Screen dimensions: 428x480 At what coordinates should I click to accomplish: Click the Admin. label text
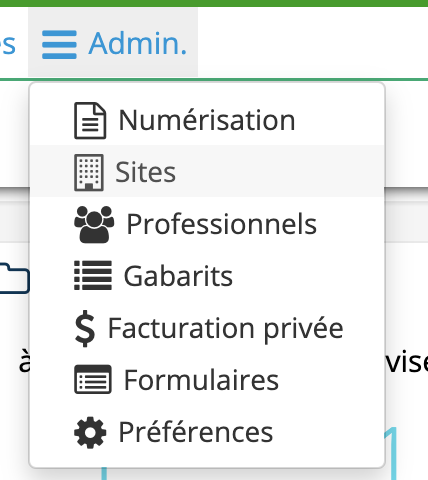[138, 44]
